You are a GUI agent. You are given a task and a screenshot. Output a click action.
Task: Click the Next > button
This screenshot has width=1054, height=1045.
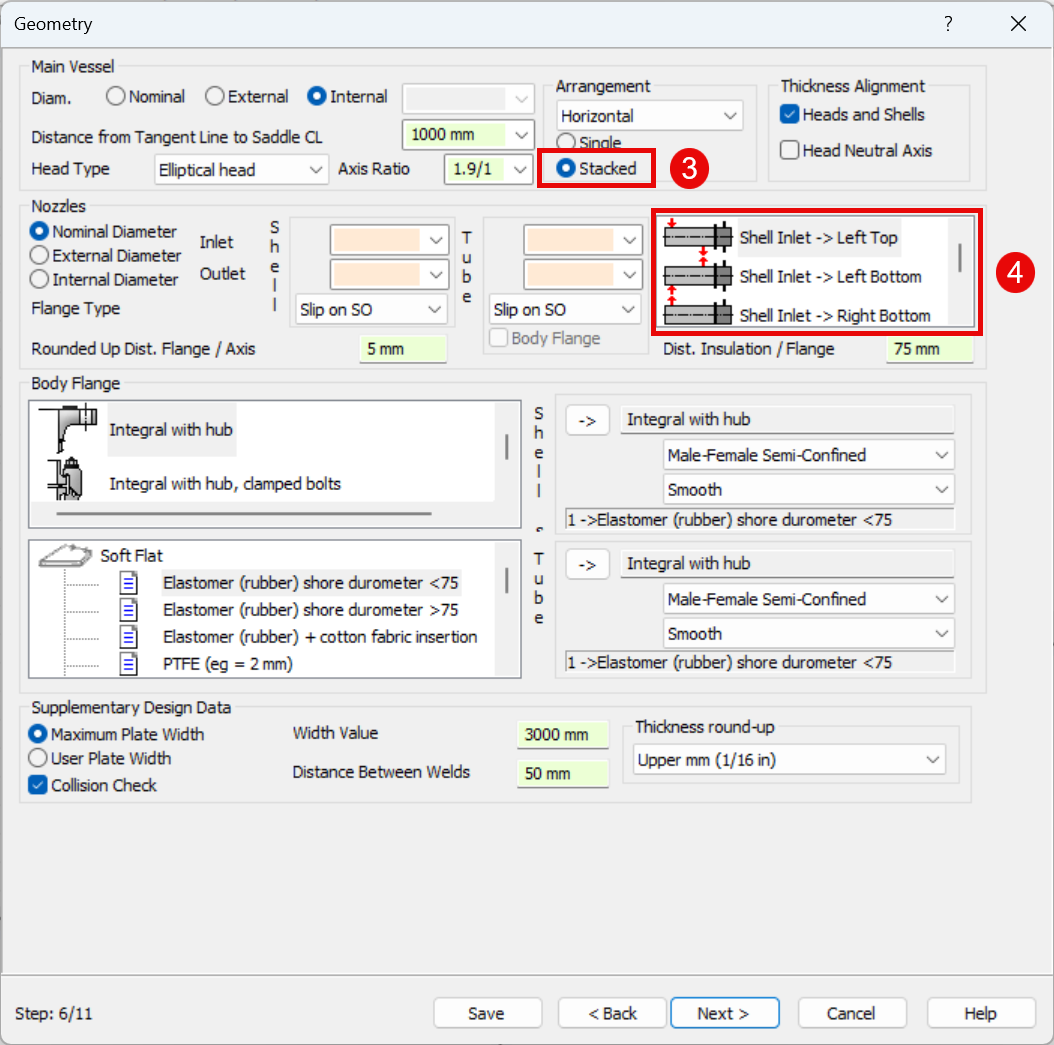[x=724, y=1013]
